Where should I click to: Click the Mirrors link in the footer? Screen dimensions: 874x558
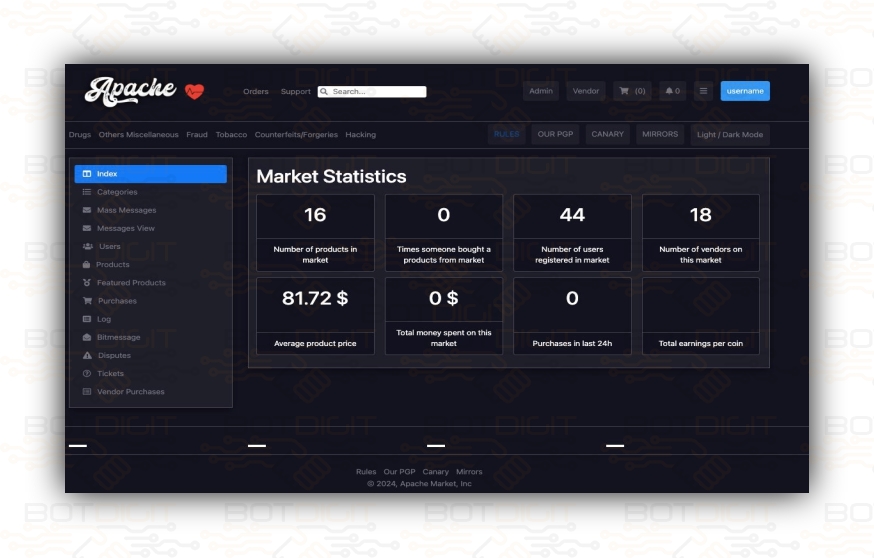469,472
